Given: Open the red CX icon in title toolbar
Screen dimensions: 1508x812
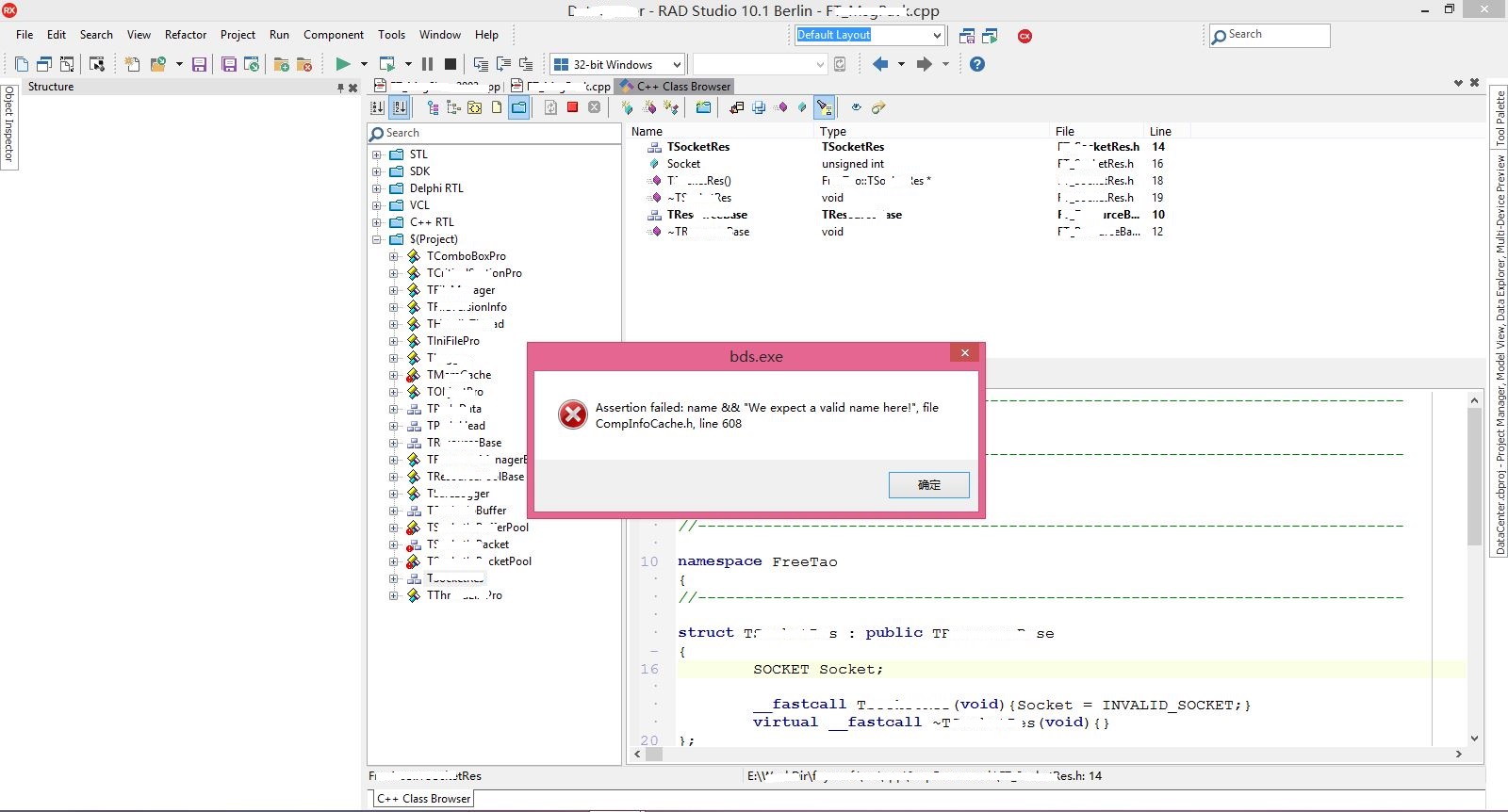Looking at the screenshot, I should click(x=1024, y=36).
